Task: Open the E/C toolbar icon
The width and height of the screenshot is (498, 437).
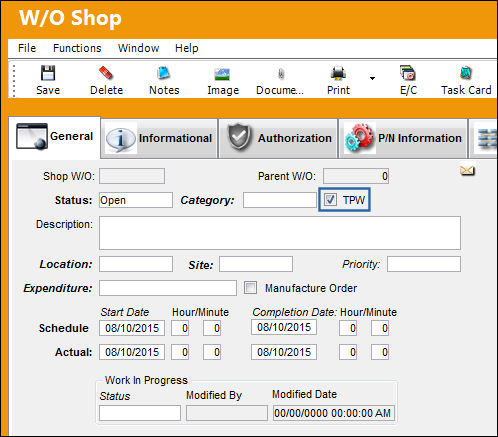Action: coord(408,73)
